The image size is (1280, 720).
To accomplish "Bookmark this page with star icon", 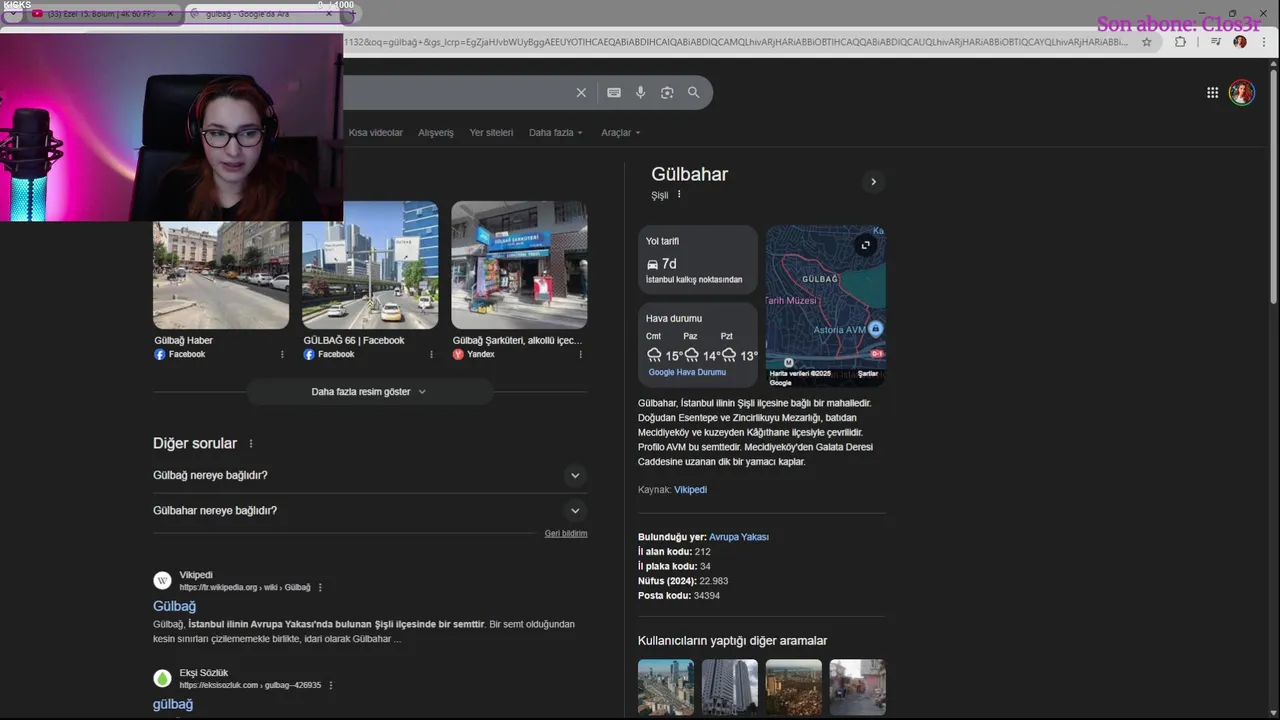I will 1147,42.
